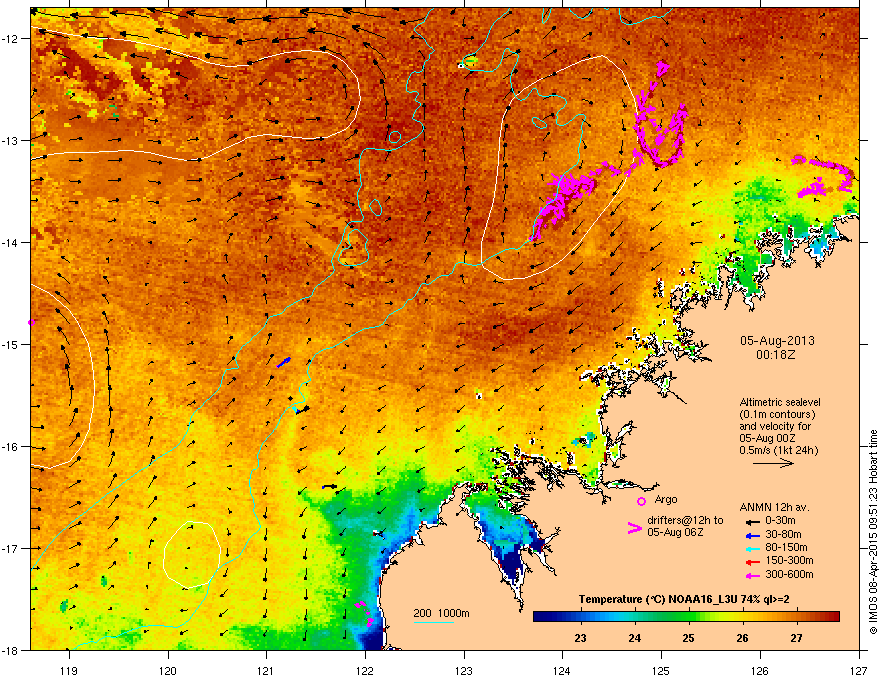The width and height of the screenshot is (880, 680).
Task: Click longitude axis label 125
Action: click(661, 670)
